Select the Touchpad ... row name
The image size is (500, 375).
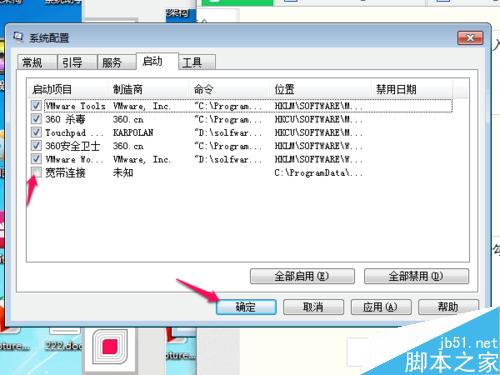[74, 133]
